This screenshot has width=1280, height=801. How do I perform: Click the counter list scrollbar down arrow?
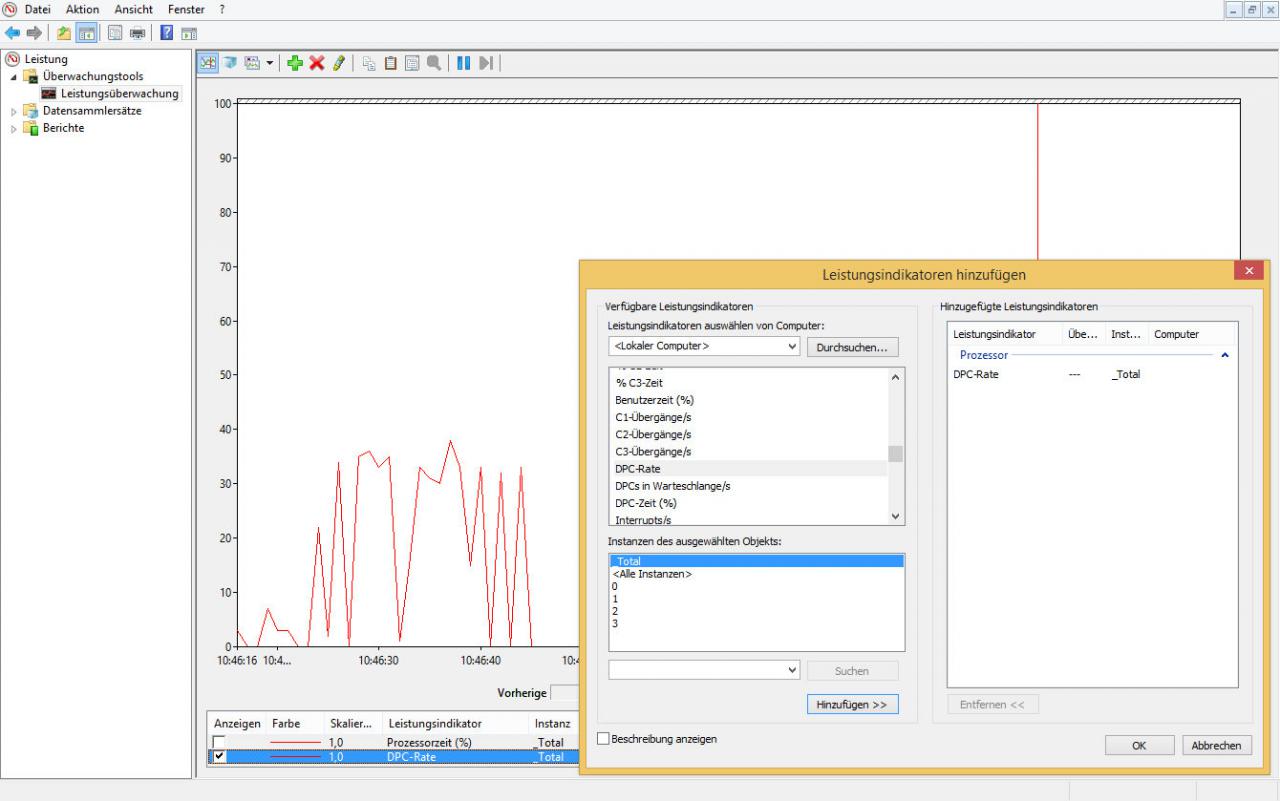click(x=896, y=516)
